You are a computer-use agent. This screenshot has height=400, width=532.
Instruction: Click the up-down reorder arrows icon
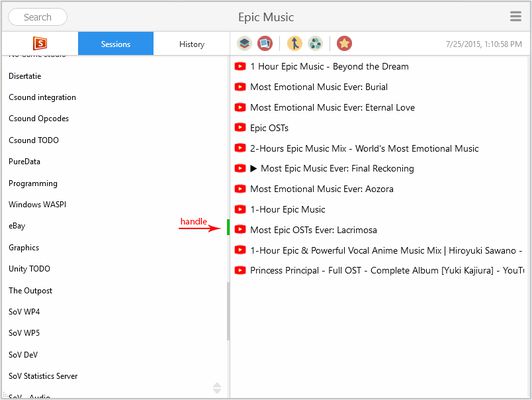click(x=217, y=388)
